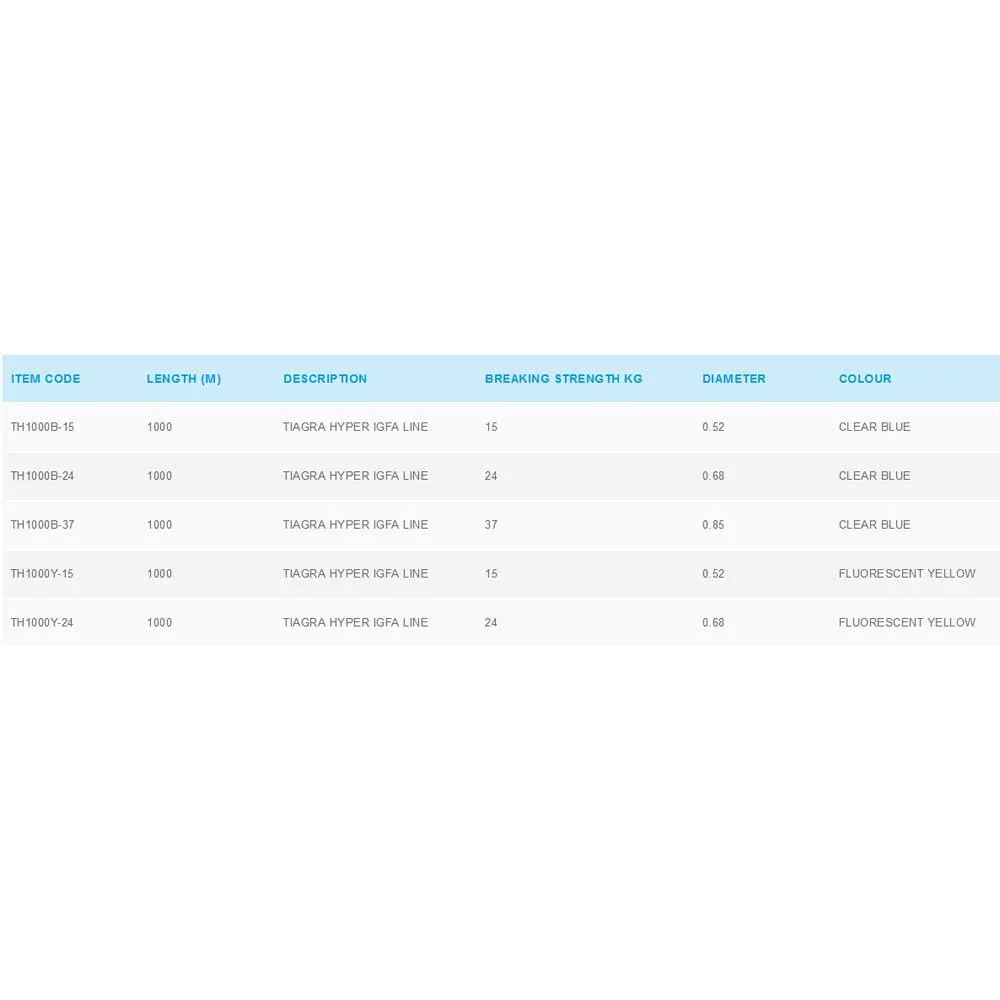The width and height of the screenshot is (1000, 1000).
Task: Select the 0.52 diameter in TH1000Y-15 row
Action: click(713, 574)
